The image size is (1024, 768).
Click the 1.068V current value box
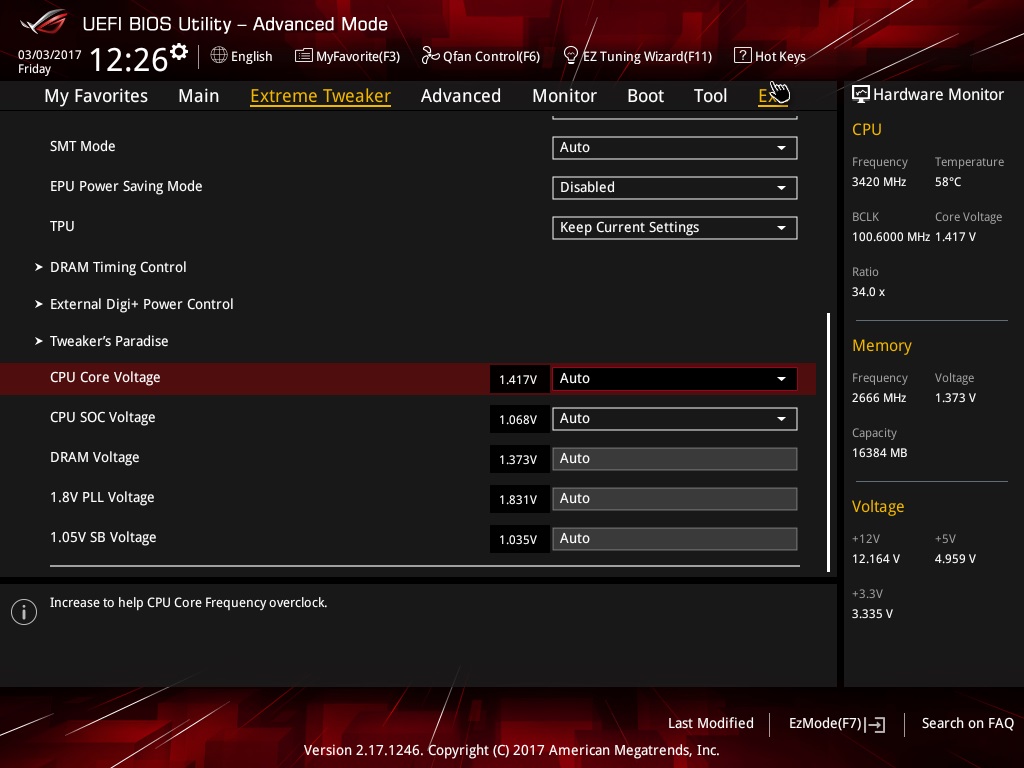[519, 419]
